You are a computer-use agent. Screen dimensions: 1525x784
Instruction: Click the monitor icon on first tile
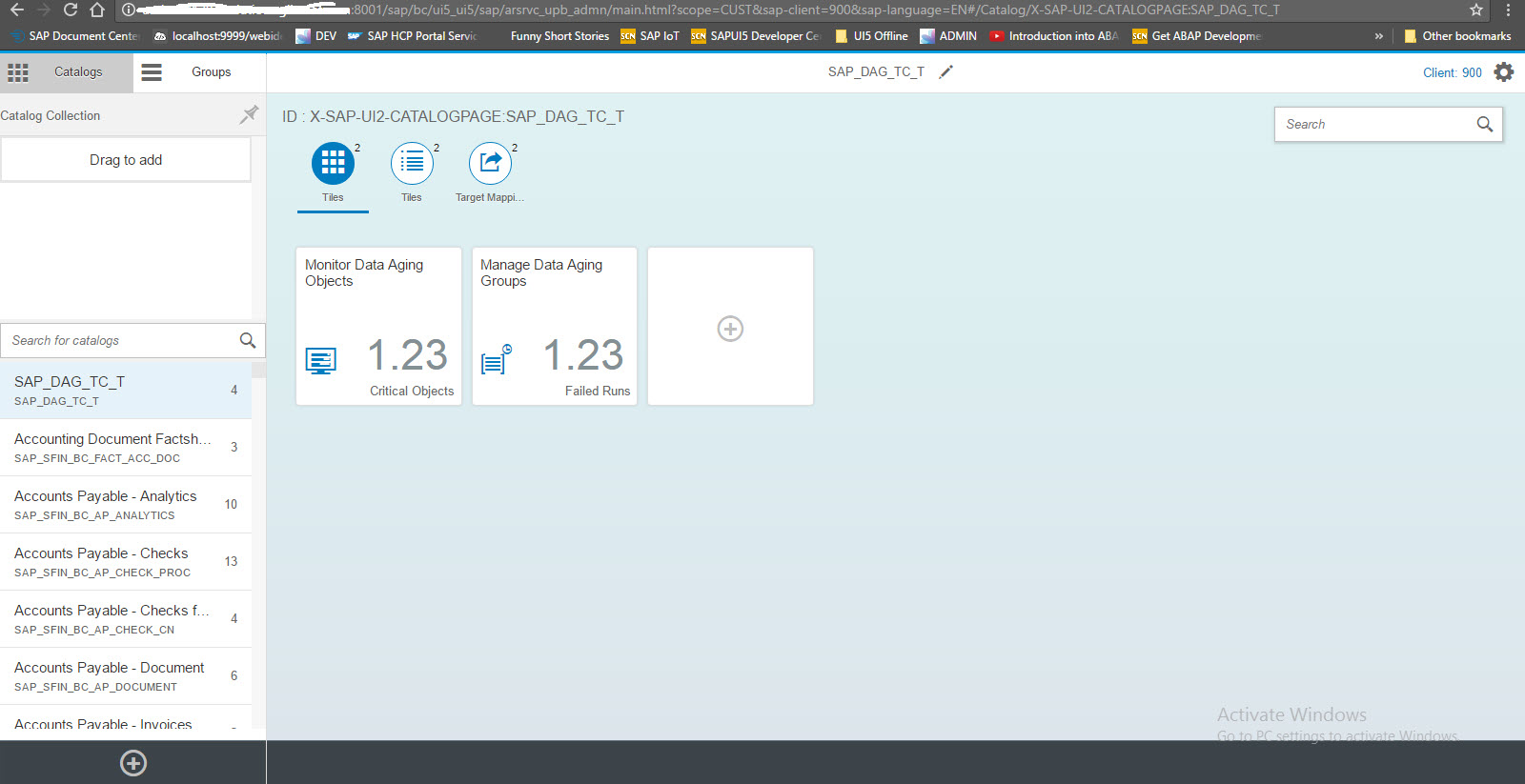coord(321,361)
